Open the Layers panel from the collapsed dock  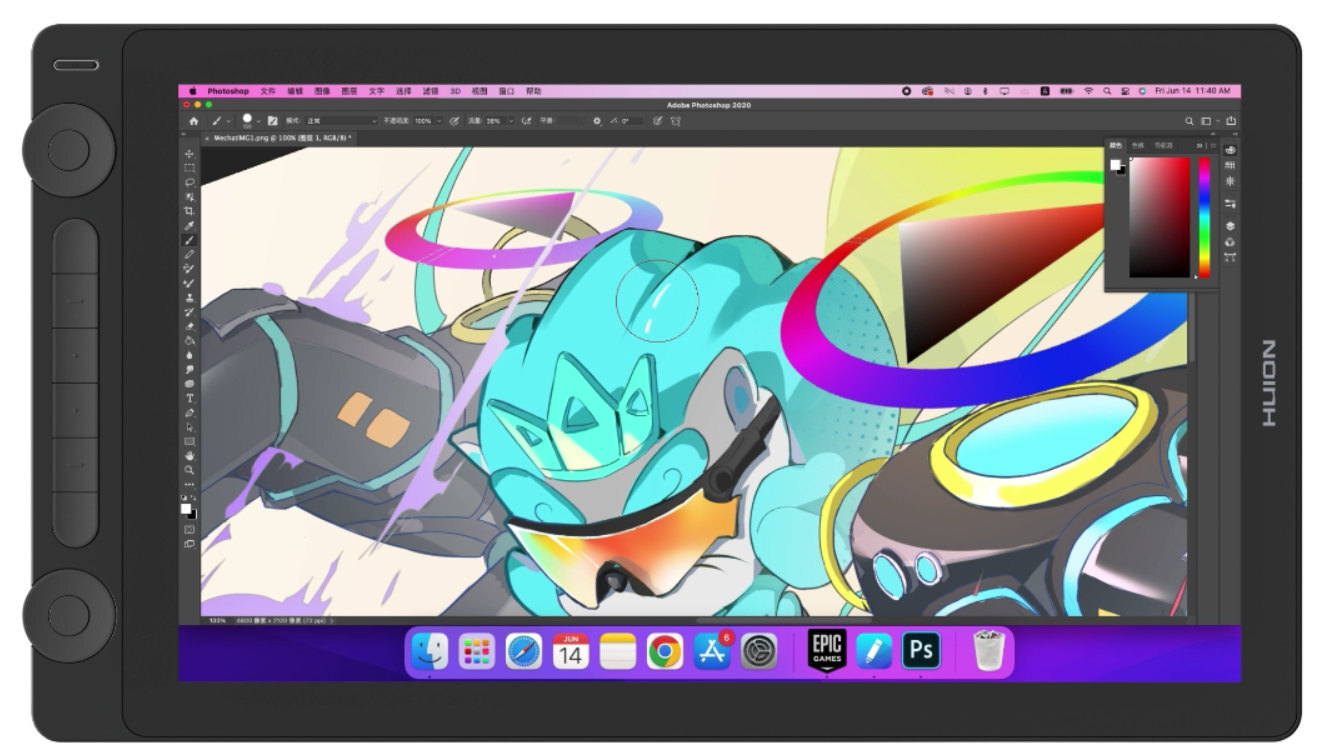(1230, 227)
